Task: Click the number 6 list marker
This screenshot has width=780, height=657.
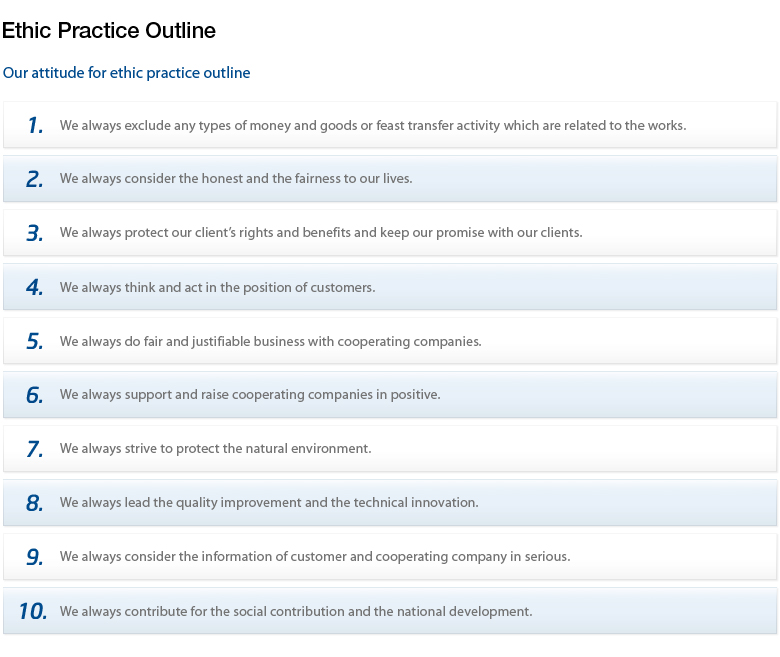Action: [35, 395]
